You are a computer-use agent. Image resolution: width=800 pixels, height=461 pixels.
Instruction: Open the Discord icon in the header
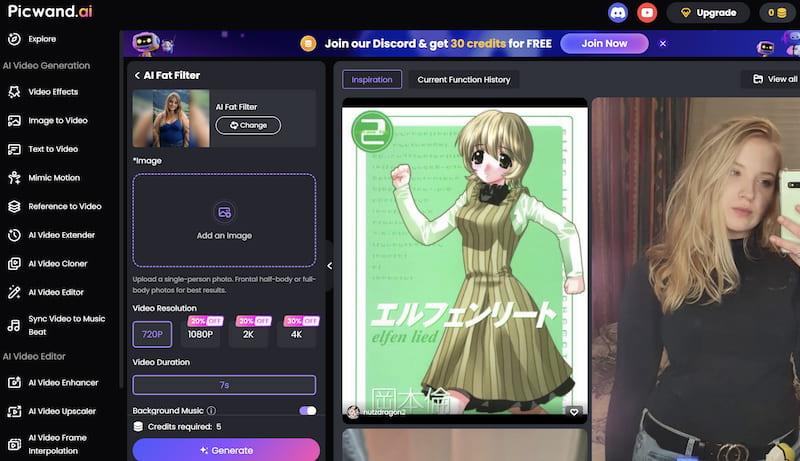pos(618,13)
